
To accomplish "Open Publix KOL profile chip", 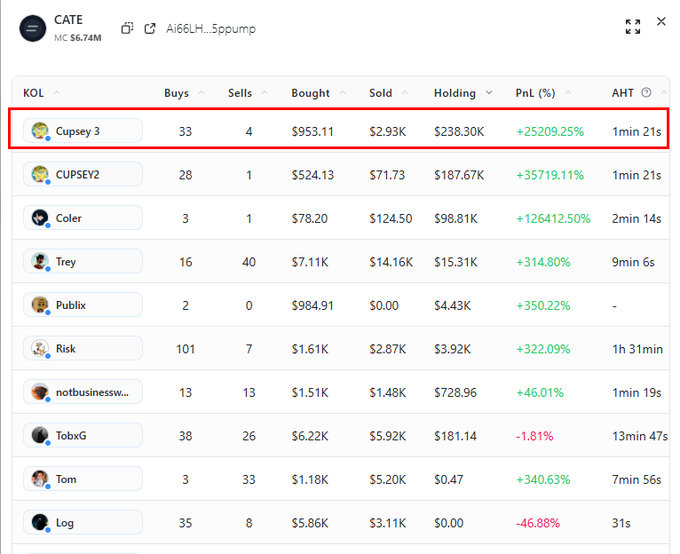I will coord(83,305).
